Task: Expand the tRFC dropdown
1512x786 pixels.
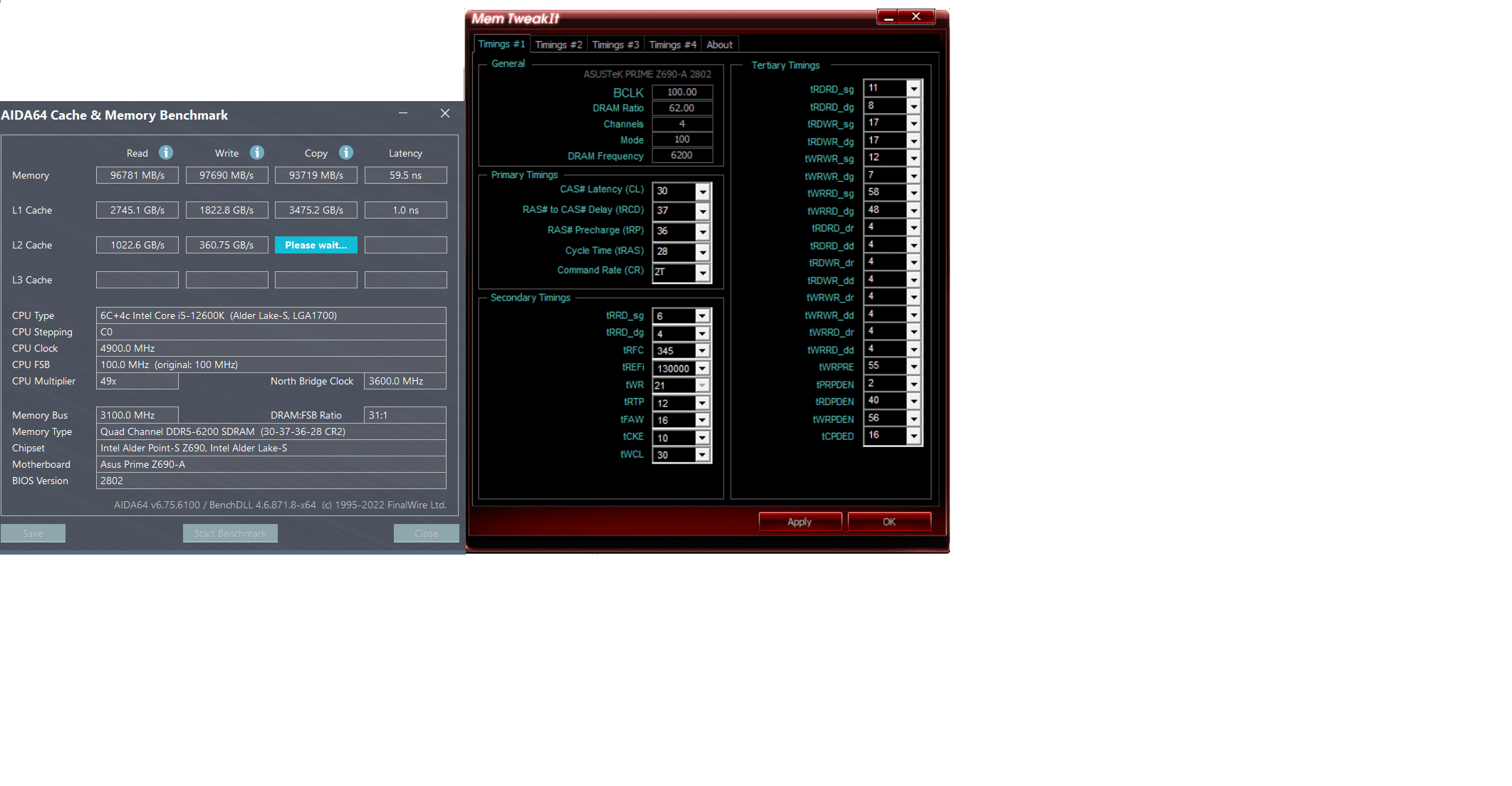Action: [702, 351]
